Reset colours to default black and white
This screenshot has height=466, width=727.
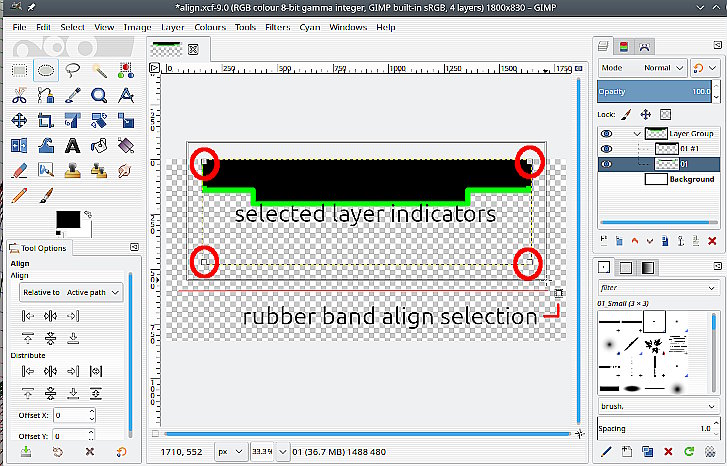coord(59,232)
